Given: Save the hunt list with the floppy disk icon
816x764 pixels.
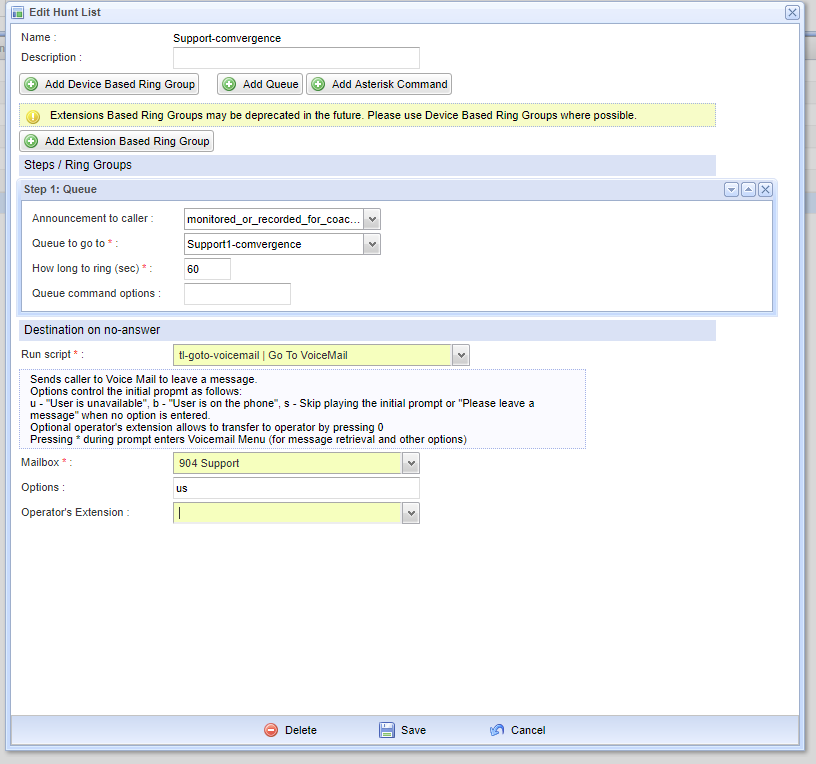Looking at the screenshot, I should [x=387, y=730].
